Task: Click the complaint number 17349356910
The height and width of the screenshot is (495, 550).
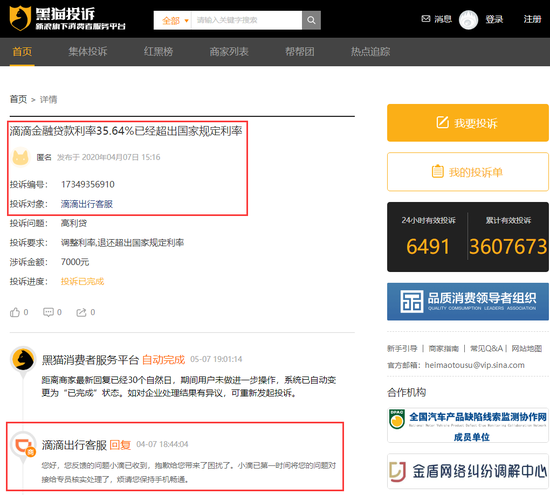Action: click(88, 184)
